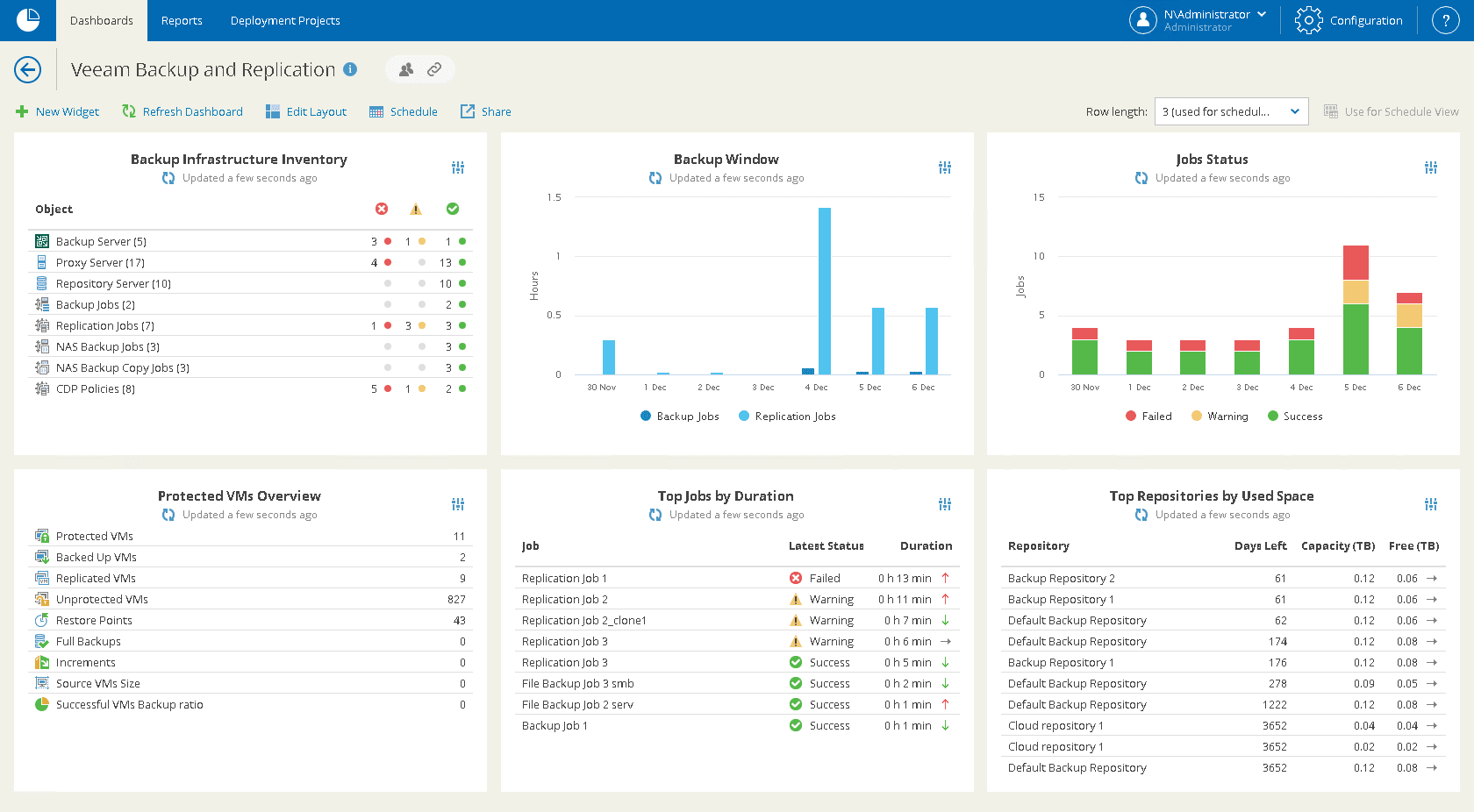Viewport: 1474px width, 812px height.
Task: Select the Backup Job 1 row
Action: 737,726
